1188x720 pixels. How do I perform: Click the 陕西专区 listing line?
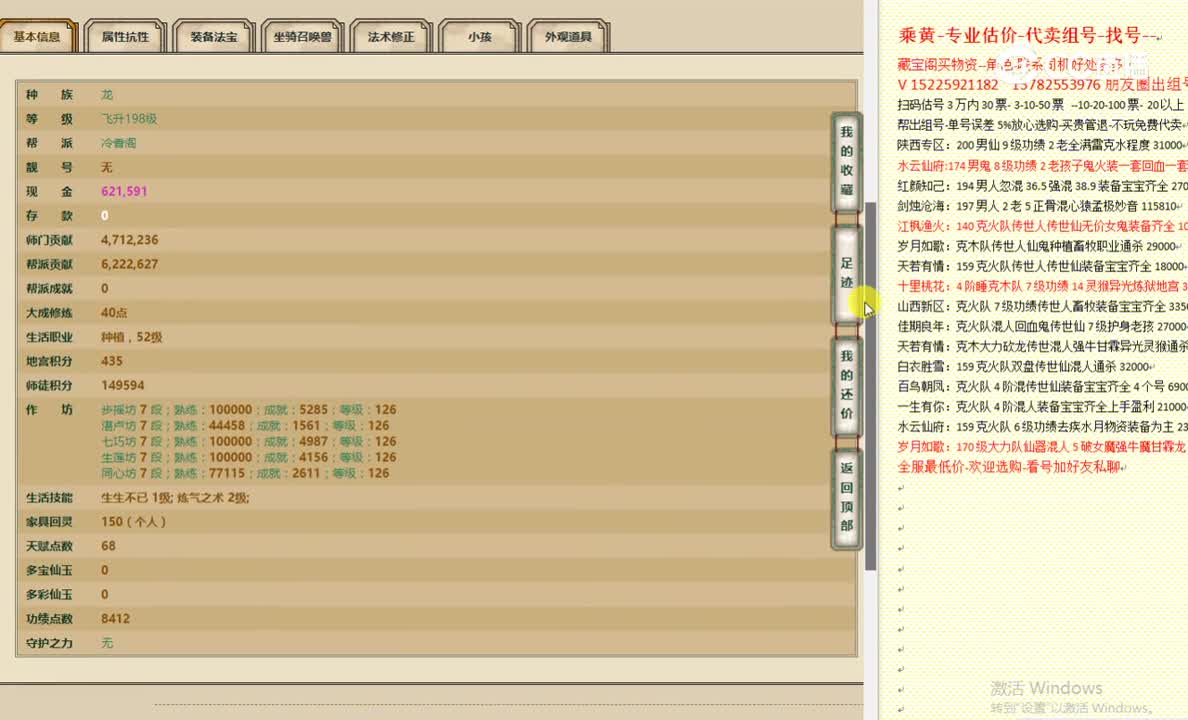(x=1043, y=145)
